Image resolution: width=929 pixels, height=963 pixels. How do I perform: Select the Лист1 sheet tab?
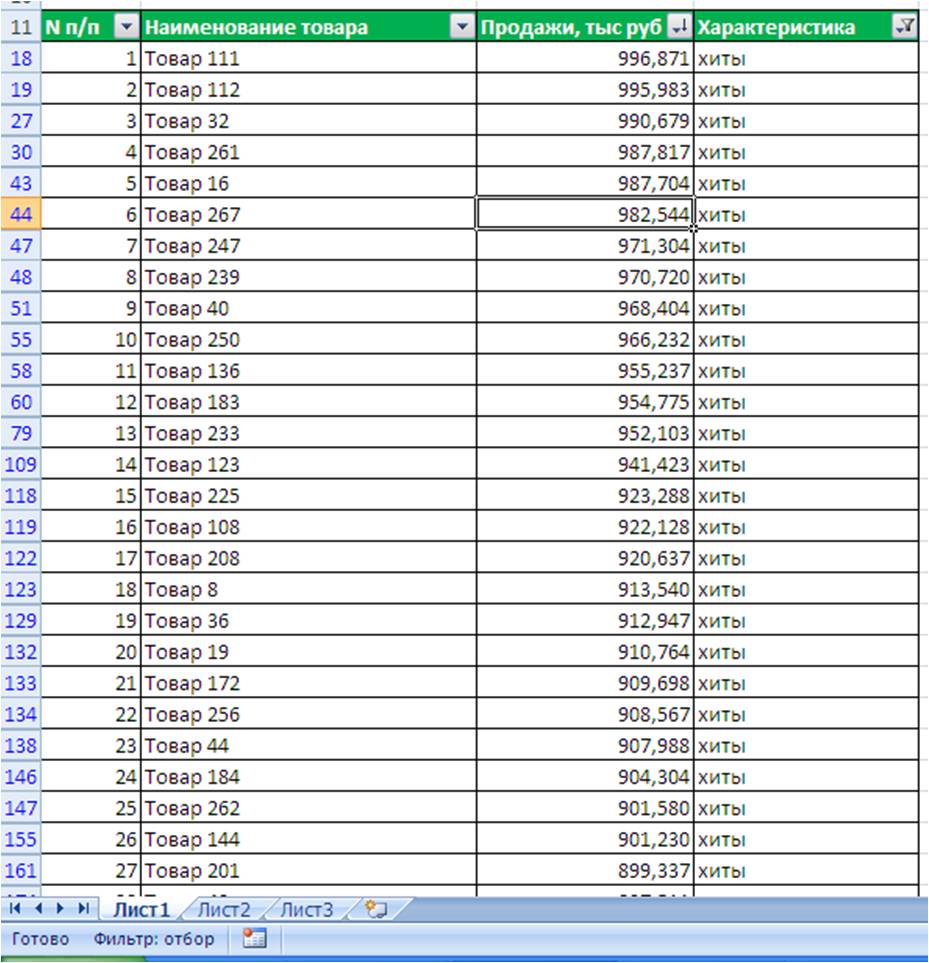141,910
